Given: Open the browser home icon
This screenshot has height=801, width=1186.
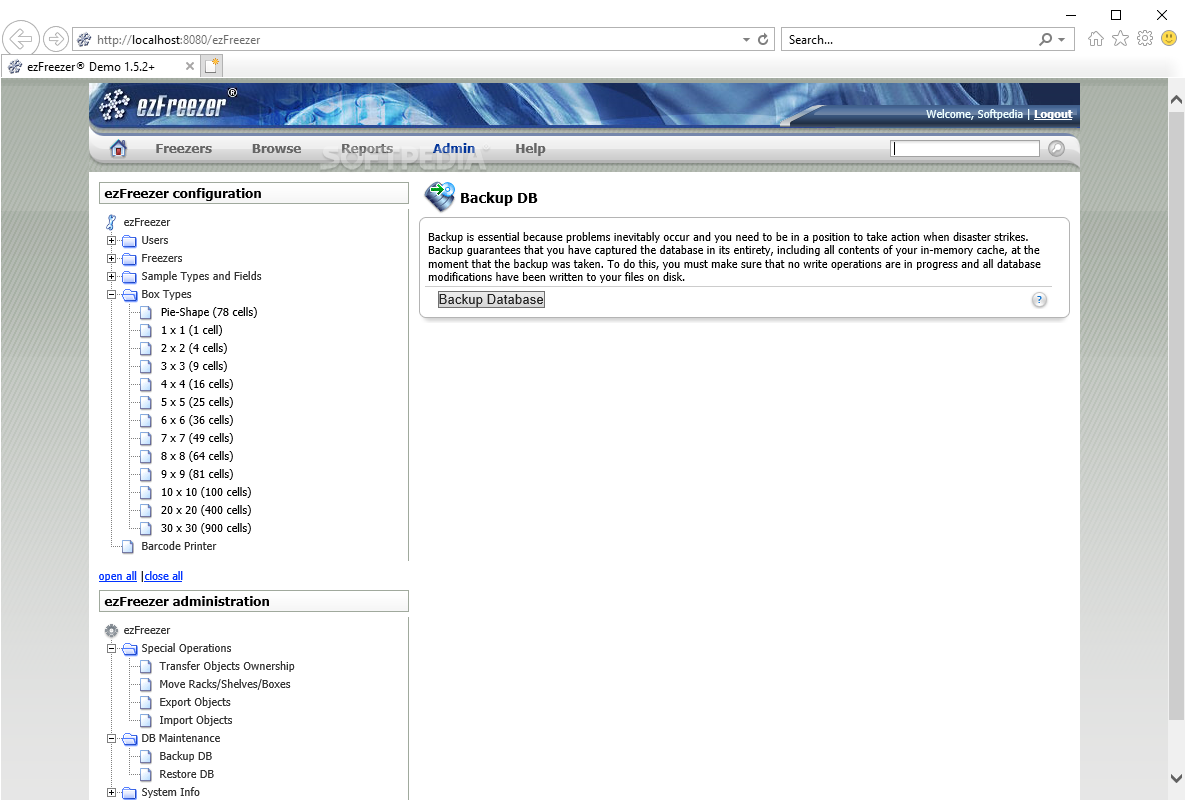Looking at the screenshot, I should click(1095, 39).
